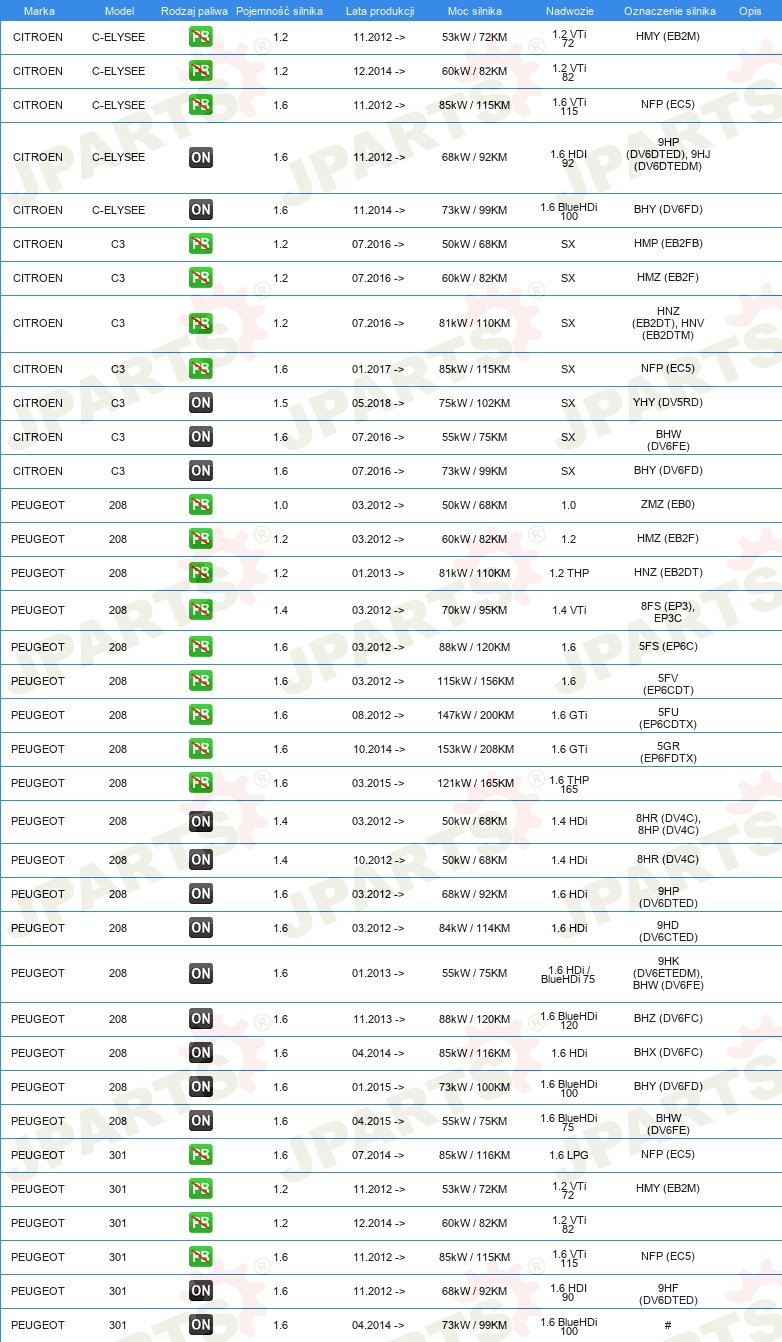Click the PB icon for Peugeot 208 1.2 THP

pos(201,573)
